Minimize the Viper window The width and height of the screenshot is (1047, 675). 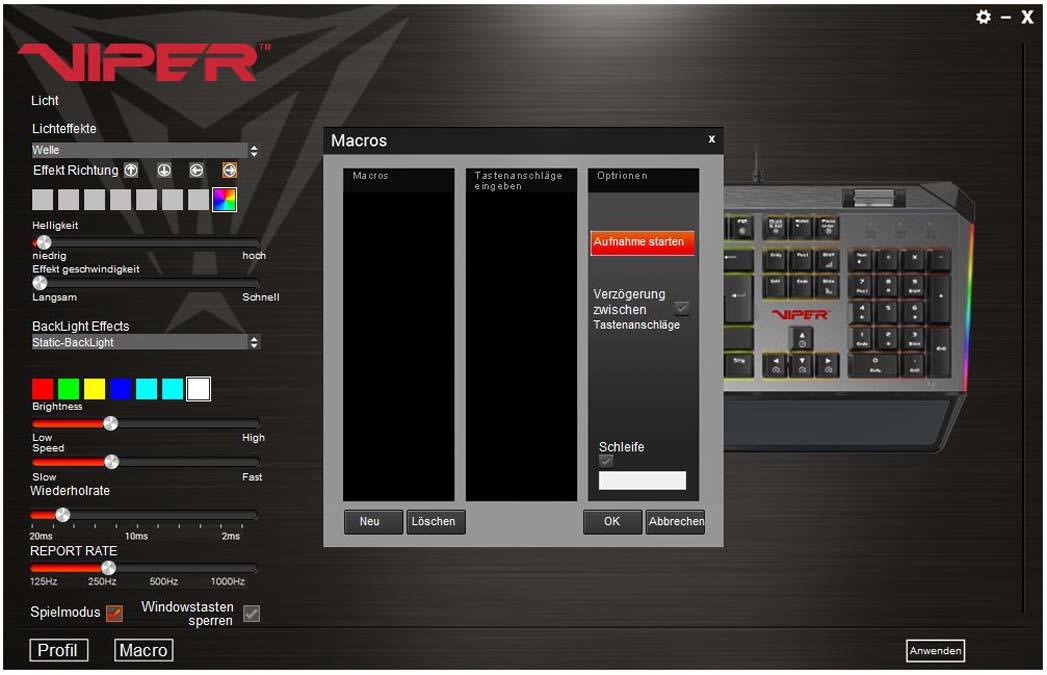[x=1006, y=17]
